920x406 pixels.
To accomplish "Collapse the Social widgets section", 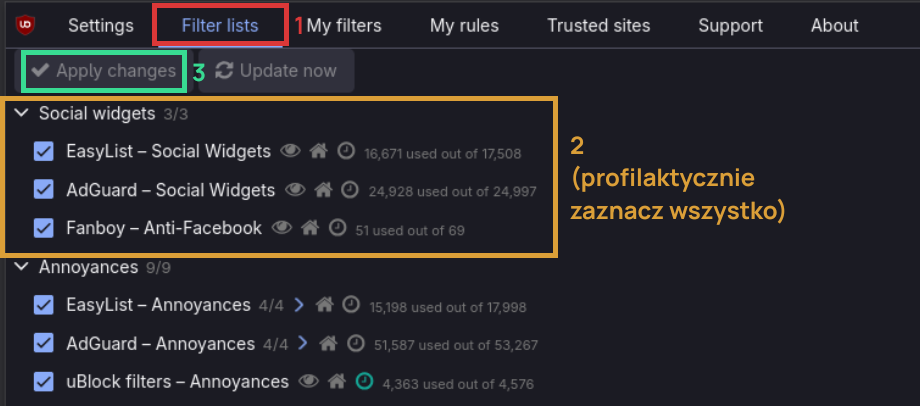I will point(23,114).
